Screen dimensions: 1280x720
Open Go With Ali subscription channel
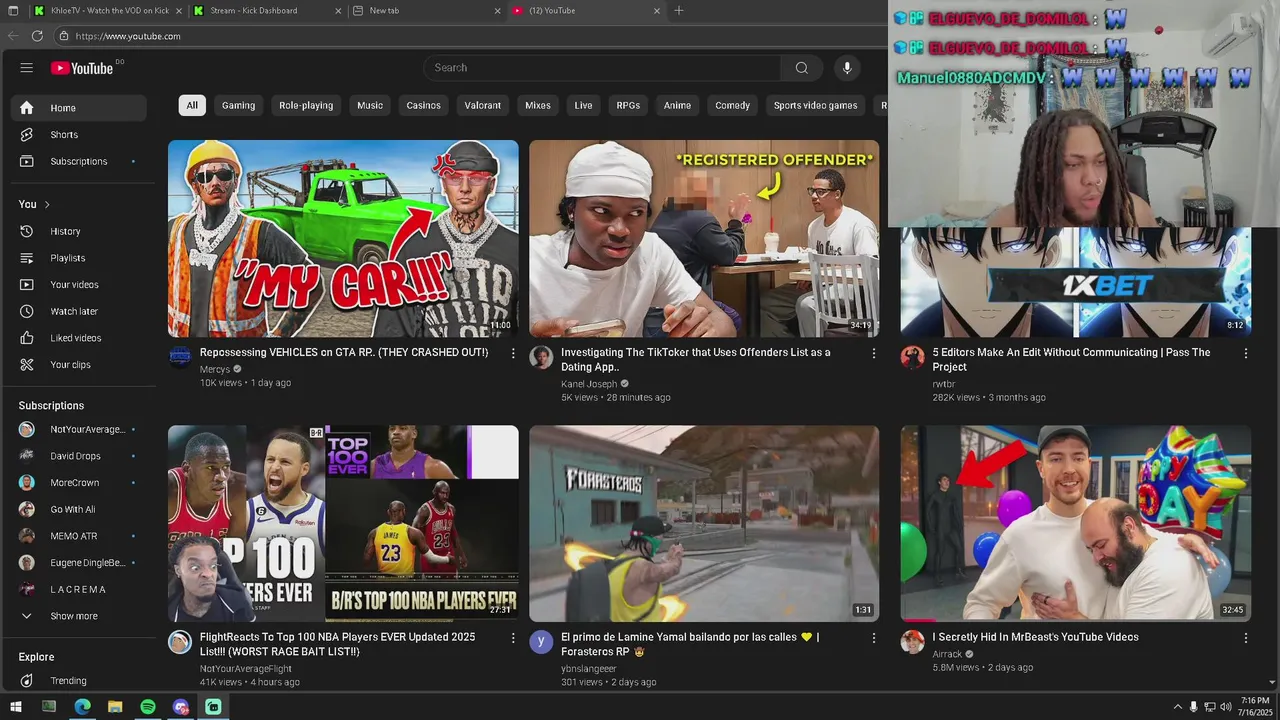point(79,509)
